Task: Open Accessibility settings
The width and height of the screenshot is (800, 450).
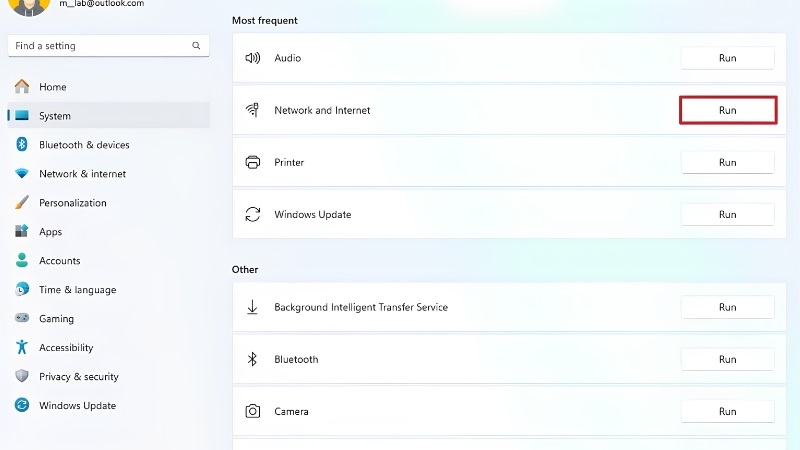Action: pyautogui.click(x=109, y=347)
